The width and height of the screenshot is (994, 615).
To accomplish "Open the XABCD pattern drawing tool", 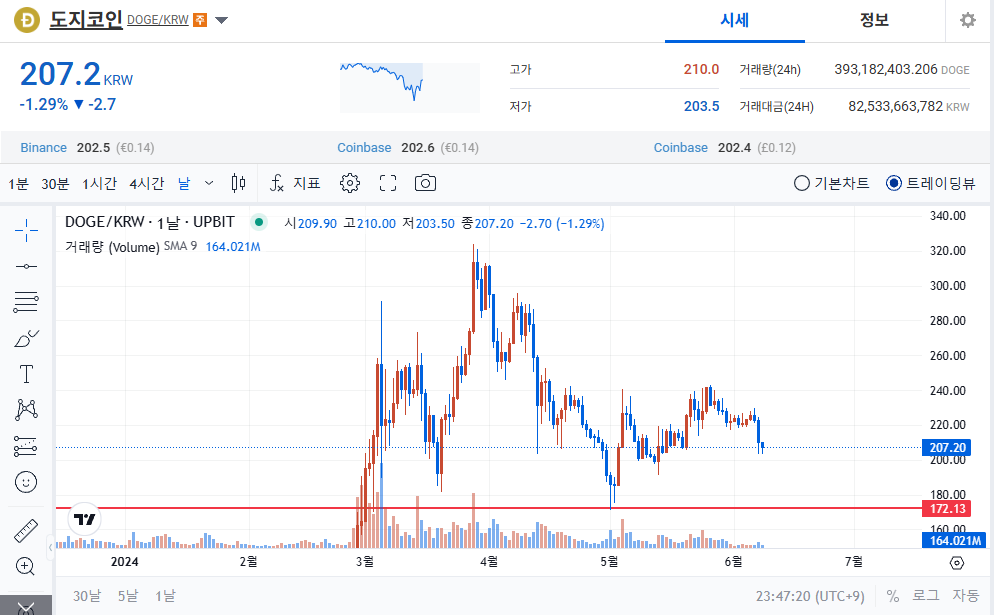I will coord(26,410).
